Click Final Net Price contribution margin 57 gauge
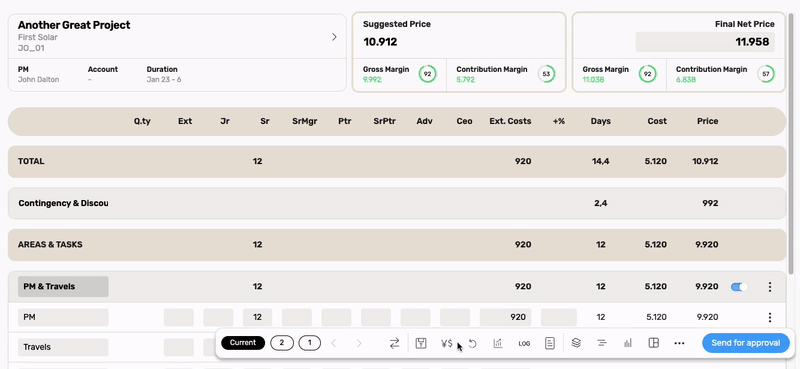The image size is (800, 369). click(x=766, y=74)
